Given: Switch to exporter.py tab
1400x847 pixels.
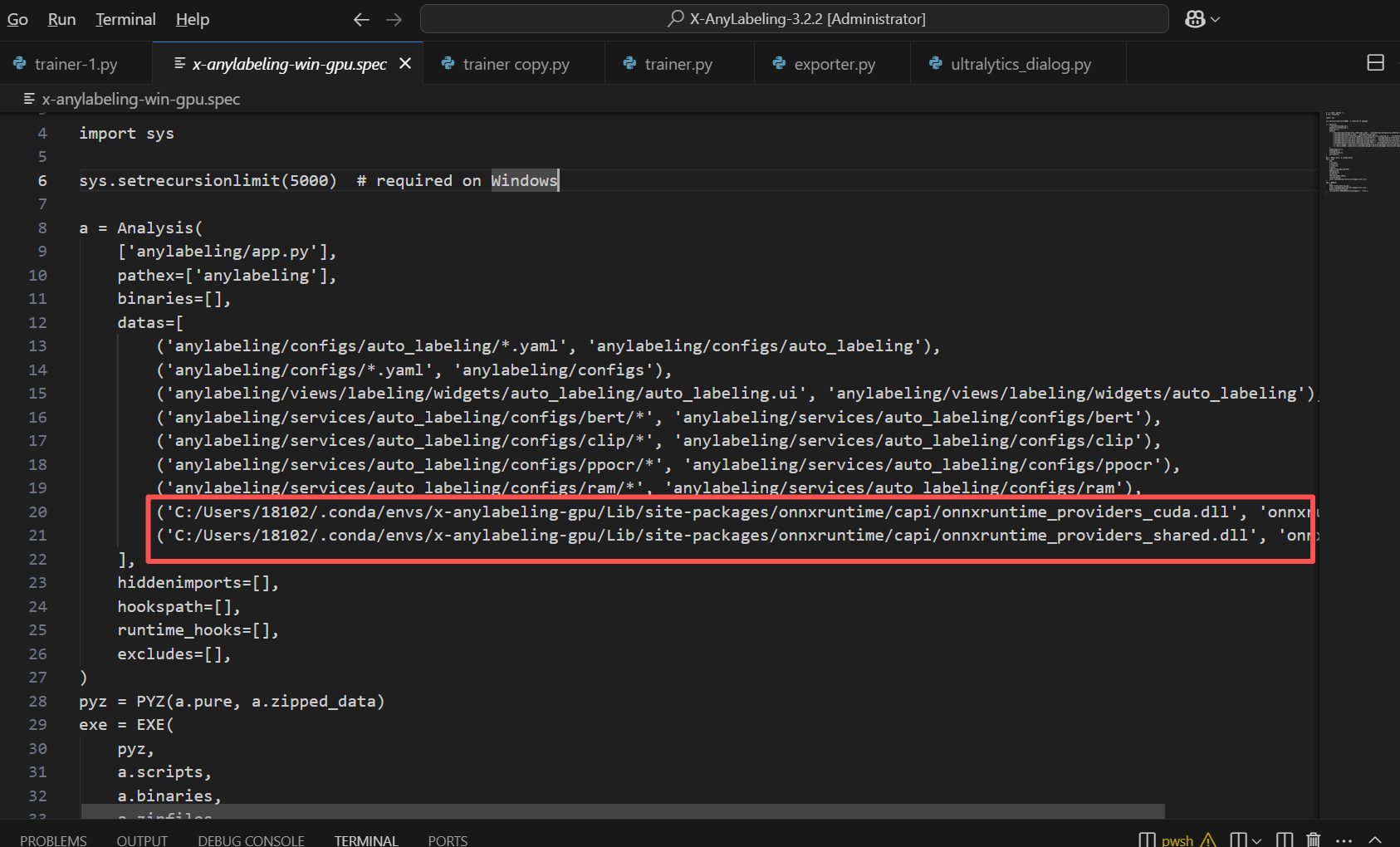Looking at the screenshot, I should point(833,64).
